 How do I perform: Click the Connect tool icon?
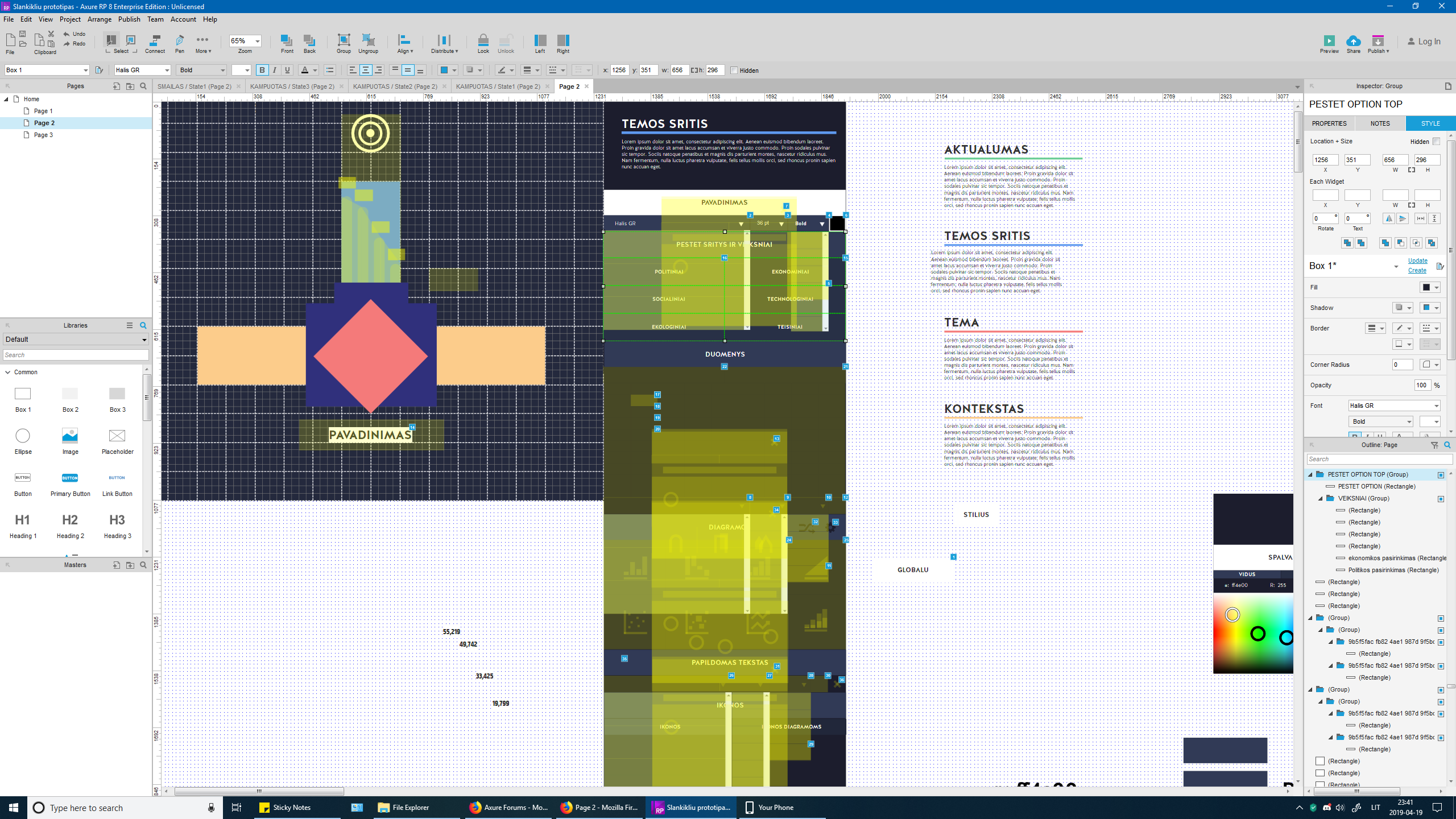[x=155, y=40]
